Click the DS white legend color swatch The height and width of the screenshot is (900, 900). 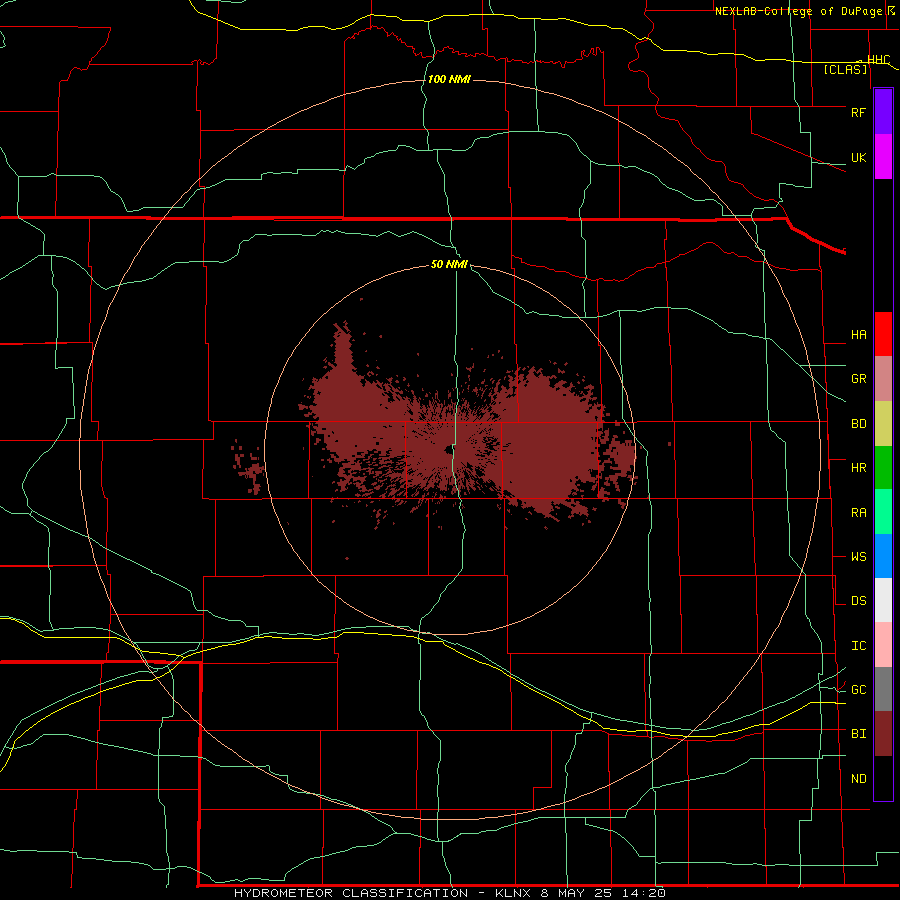coord(883,600)
